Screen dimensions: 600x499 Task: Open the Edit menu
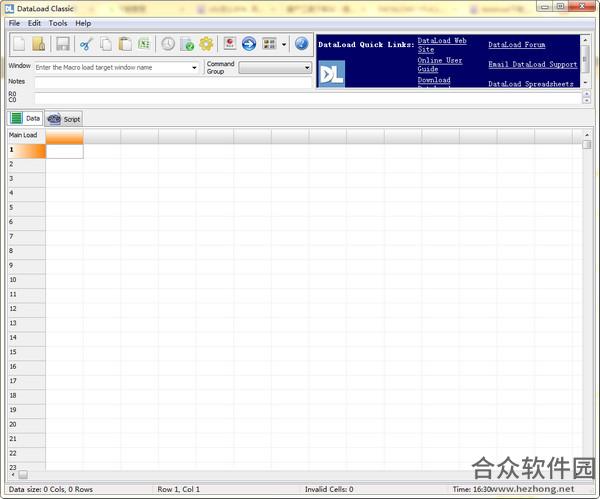pos(34,23)
